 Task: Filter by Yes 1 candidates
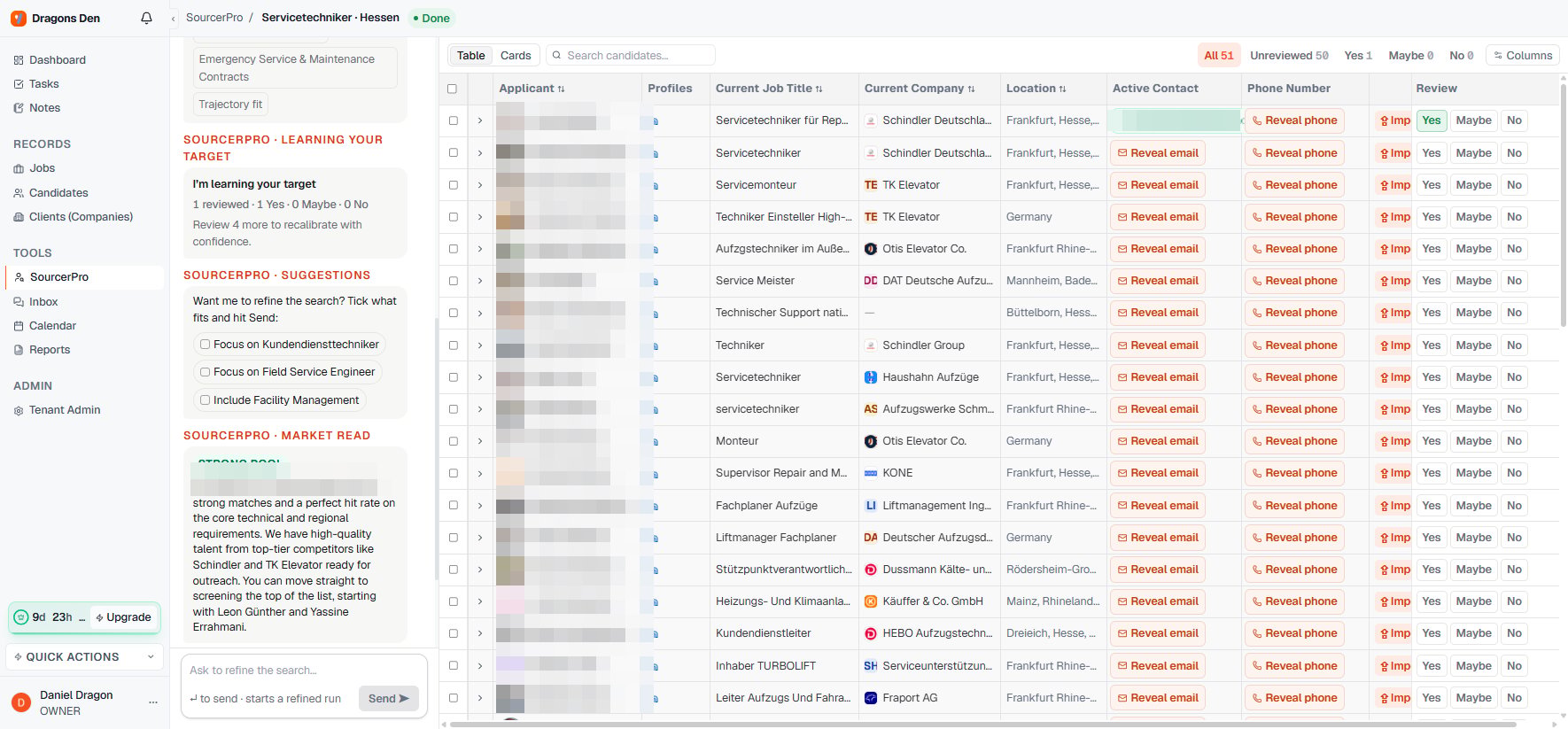click(1357, 56)
